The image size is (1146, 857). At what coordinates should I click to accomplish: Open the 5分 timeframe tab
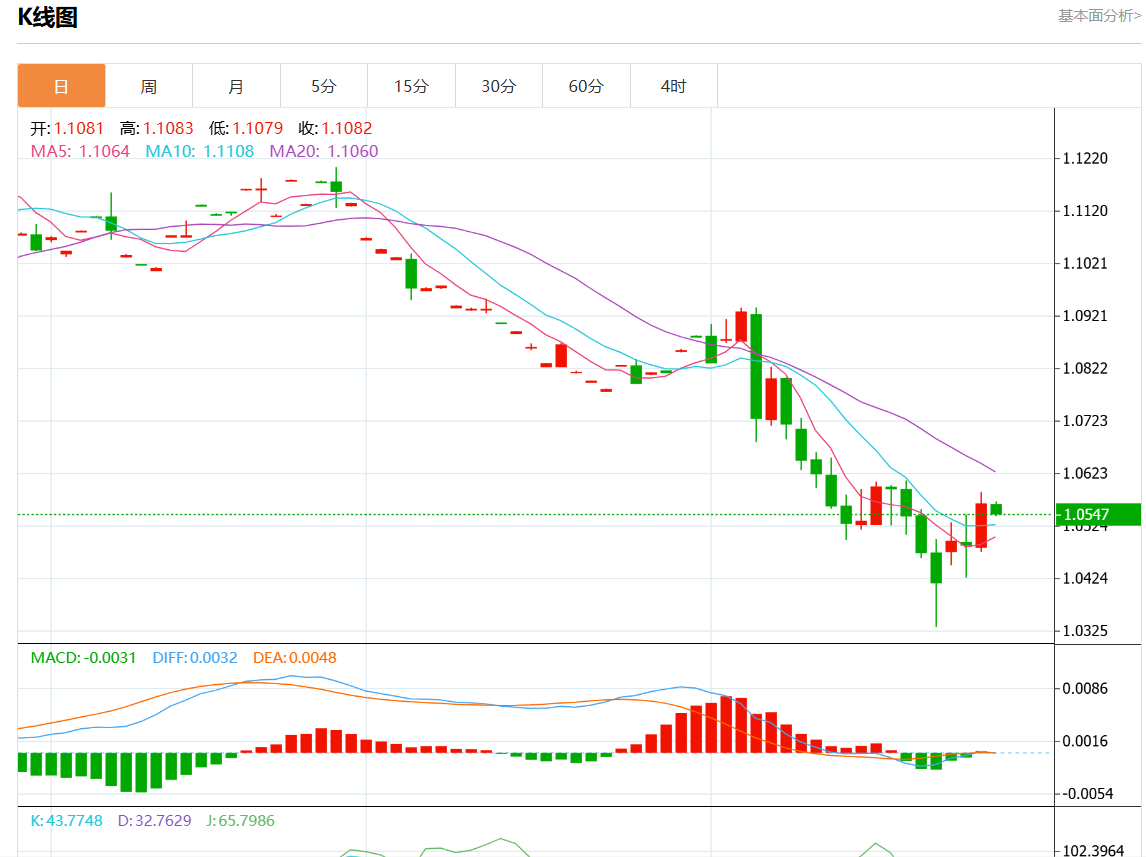coord(323,86)
